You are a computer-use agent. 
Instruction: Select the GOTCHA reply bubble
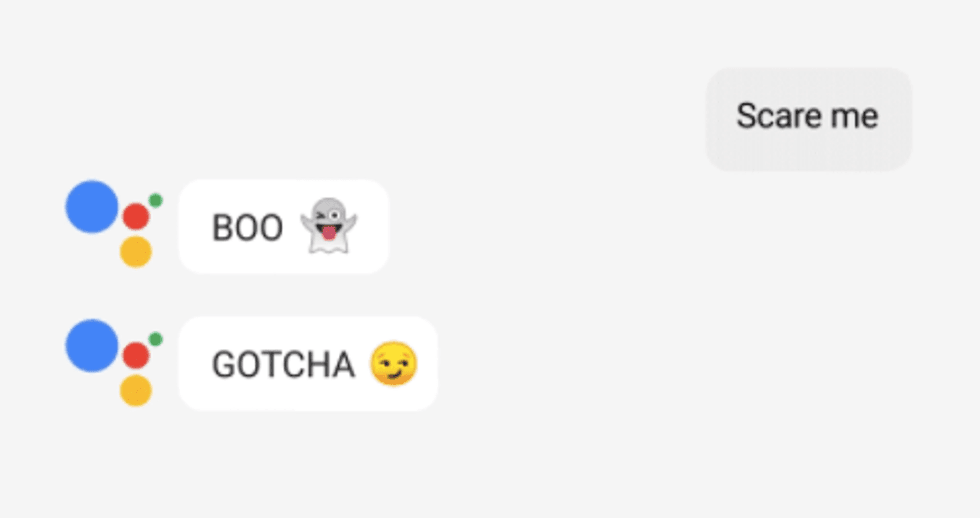click(308, 364)
